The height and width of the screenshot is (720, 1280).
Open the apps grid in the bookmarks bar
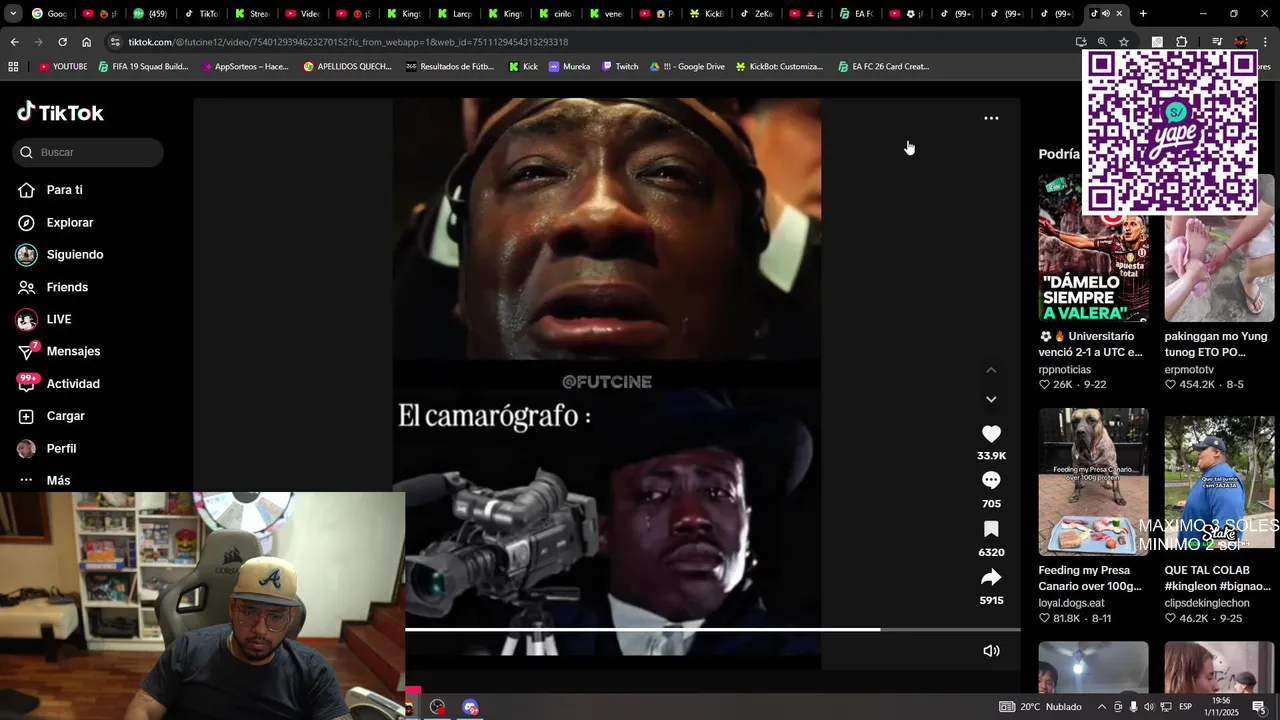click(x=13, y=67)
